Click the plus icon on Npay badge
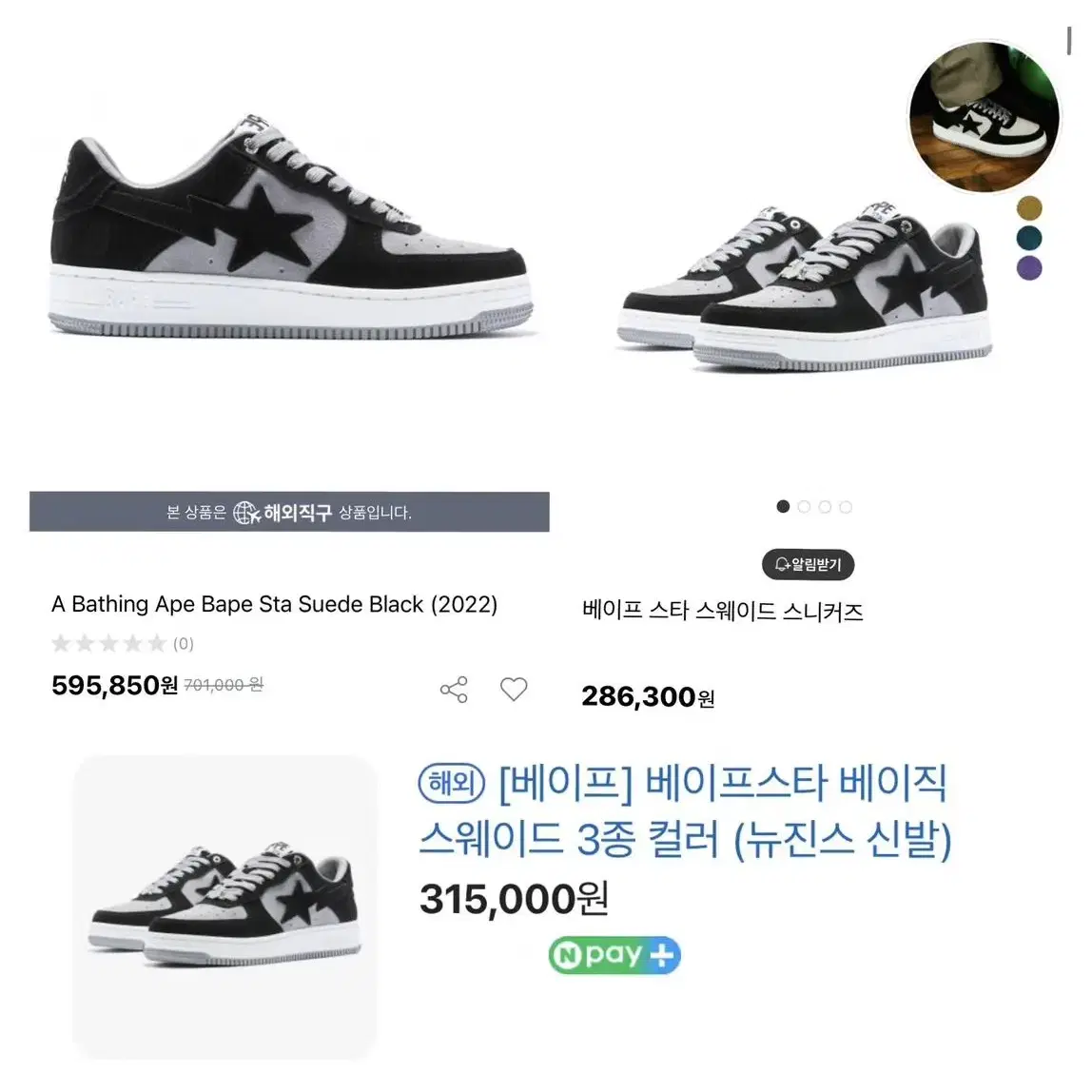The width and height of the screenshot is (1092, 1092). (x=662, y=955)
